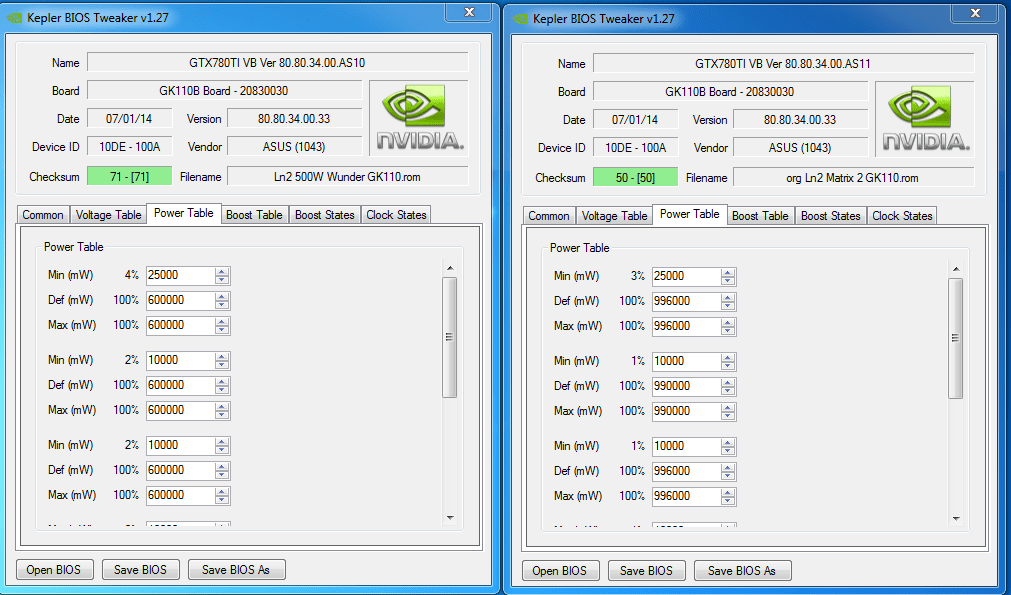Click Save BIOS As in right window
The width and height of the screenshot is (1011, 595).
click(x=742, y=571)
